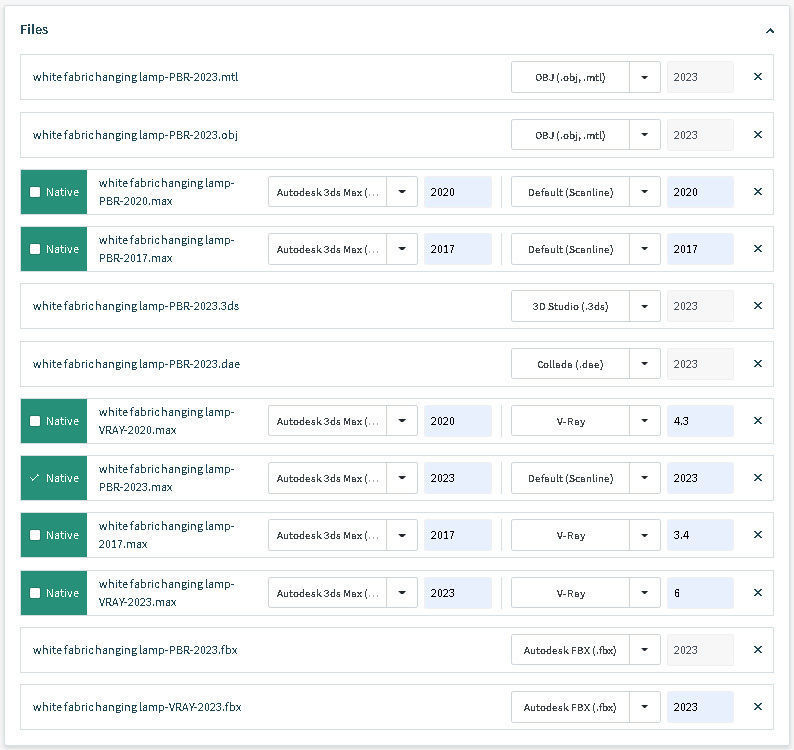Remove the PBR-2017.max file with X

[757, 249]
